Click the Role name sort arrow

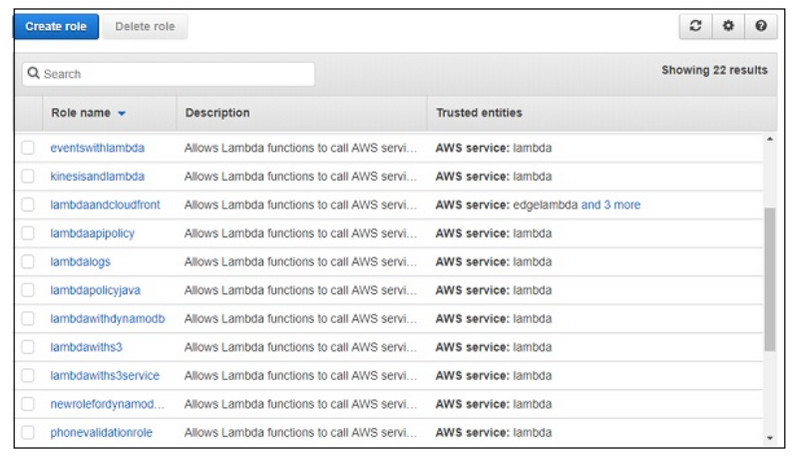pos(122,114)
